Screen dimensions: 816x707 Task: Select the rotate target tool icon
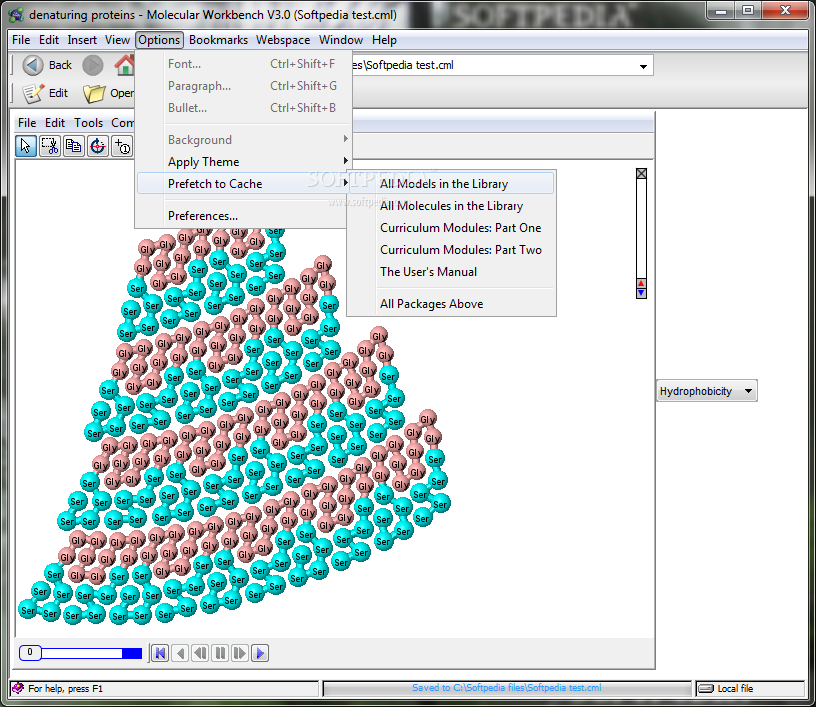98,146
